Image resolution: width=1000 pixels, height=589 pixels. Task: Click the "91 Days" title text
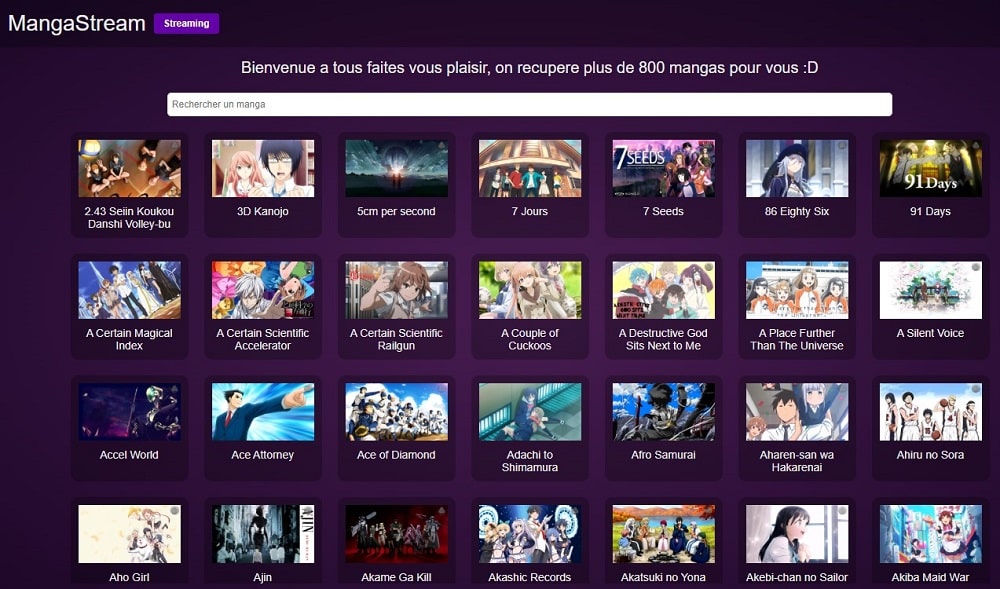point(930,212)
